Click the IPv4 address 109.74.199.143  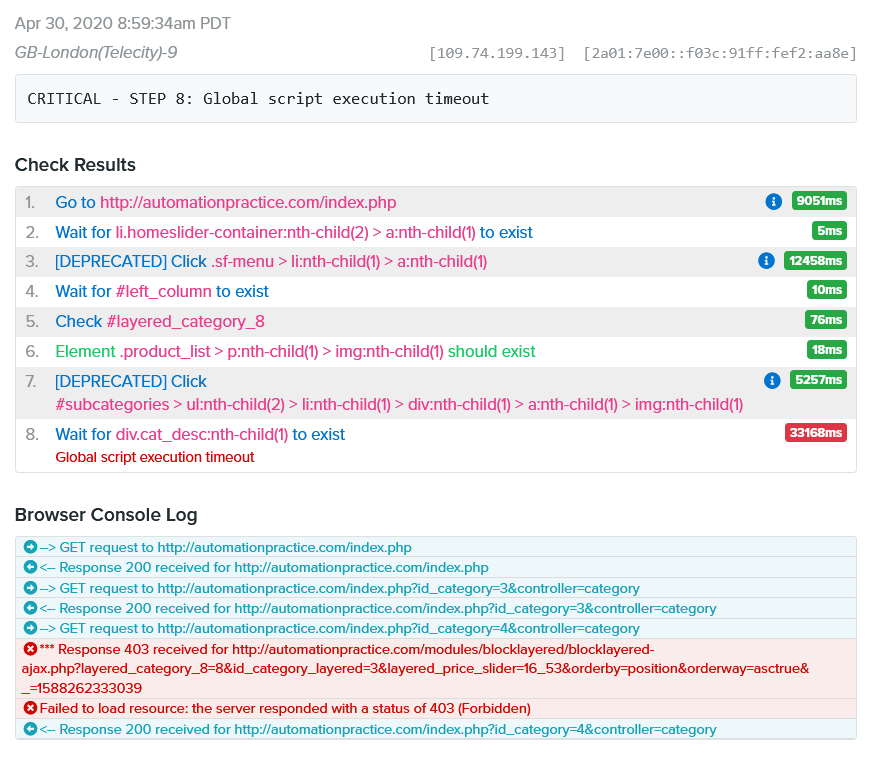(x=497, y=52)
